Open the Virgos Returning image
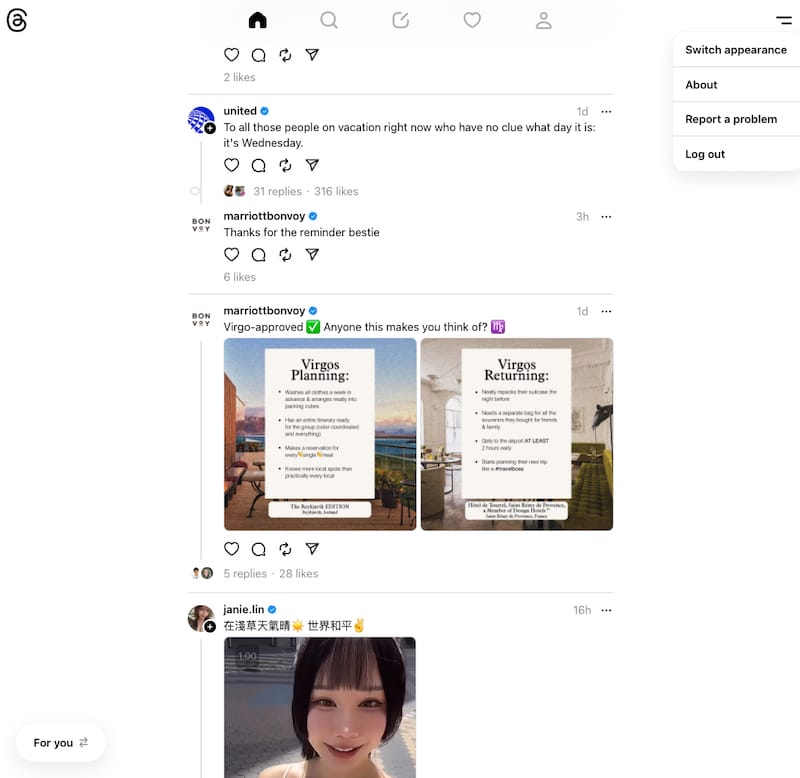This screenshot has height=778, width=800. [517, 434]
